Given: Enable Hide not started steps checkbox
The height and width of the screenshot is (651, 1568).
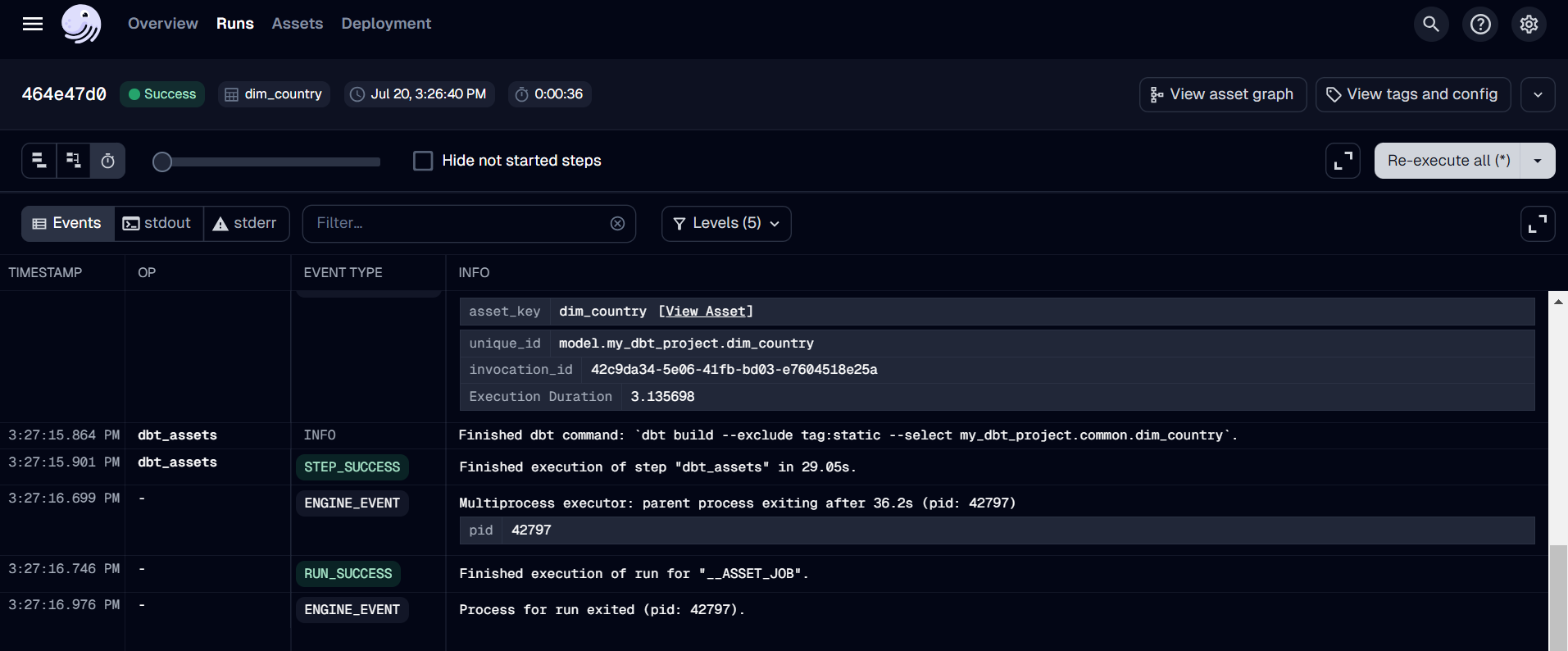Looking at the screenshot, I should tap(423, 161).
